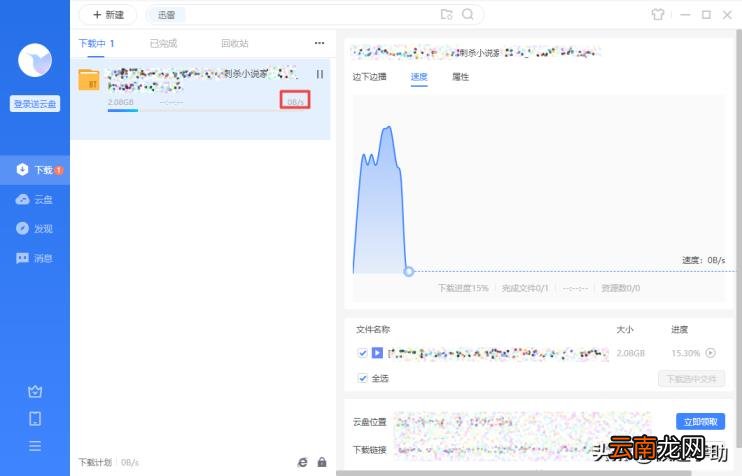This screenshot has width=742, height=476.
Task: Click the 云盘位置 label
Action: tap(370, 422)
